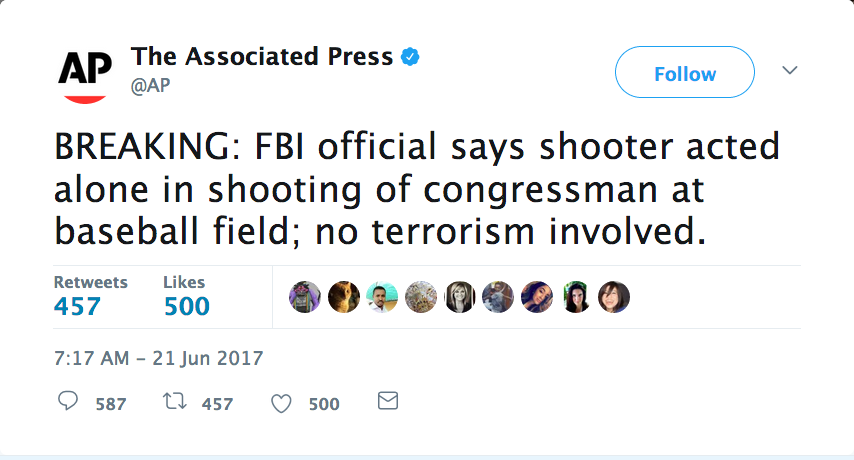Screen dimensions: 854x460
Task: Click the blue verified badge
Action: 410,57
